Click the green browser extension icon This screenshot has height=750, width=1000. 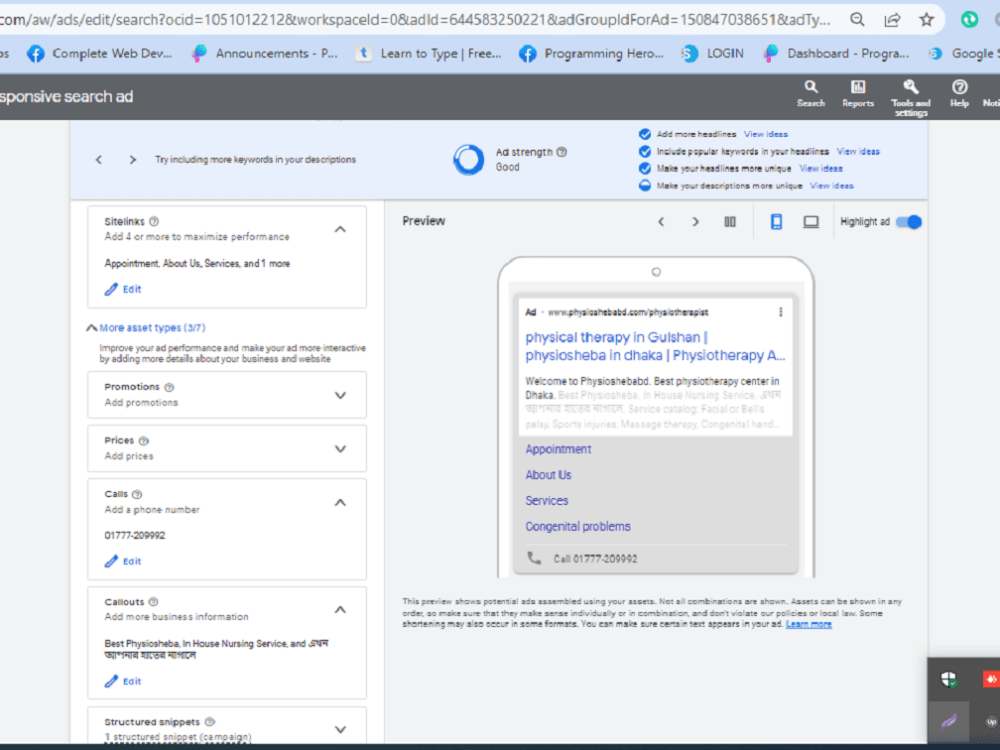tap(969, 20)
